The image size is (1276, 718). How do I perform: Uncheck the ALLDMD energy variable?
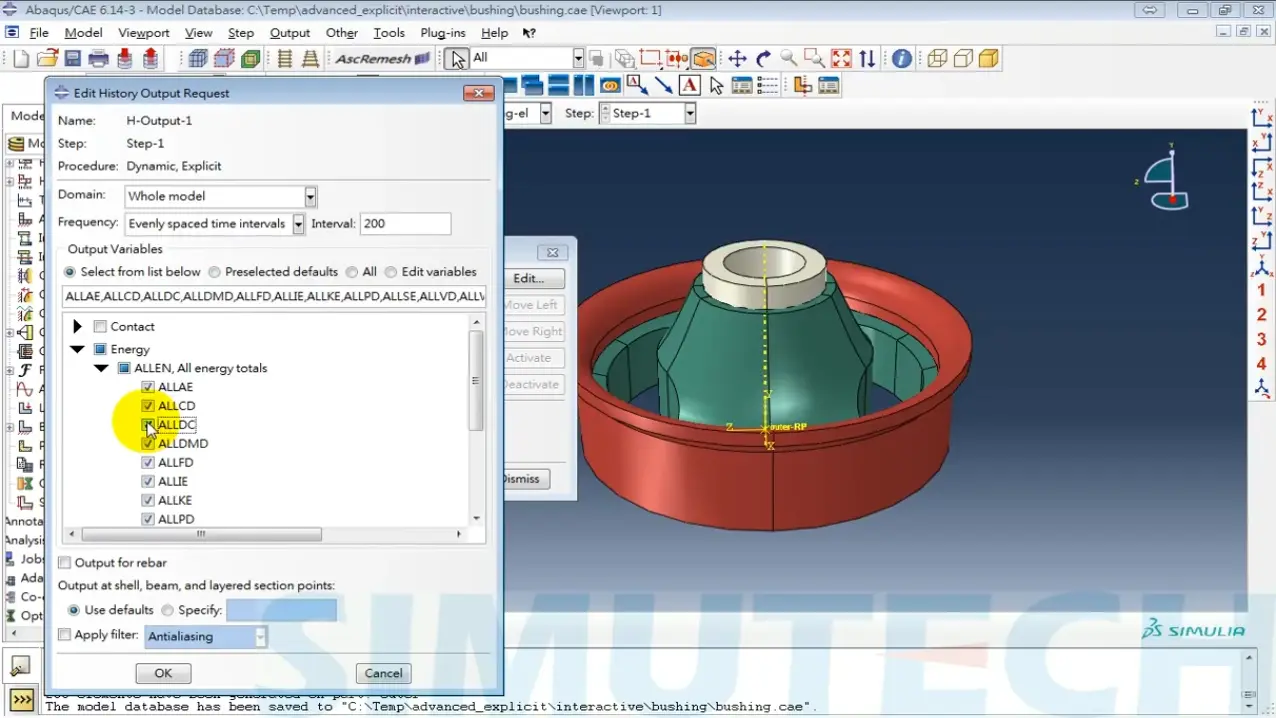(148, 444)
